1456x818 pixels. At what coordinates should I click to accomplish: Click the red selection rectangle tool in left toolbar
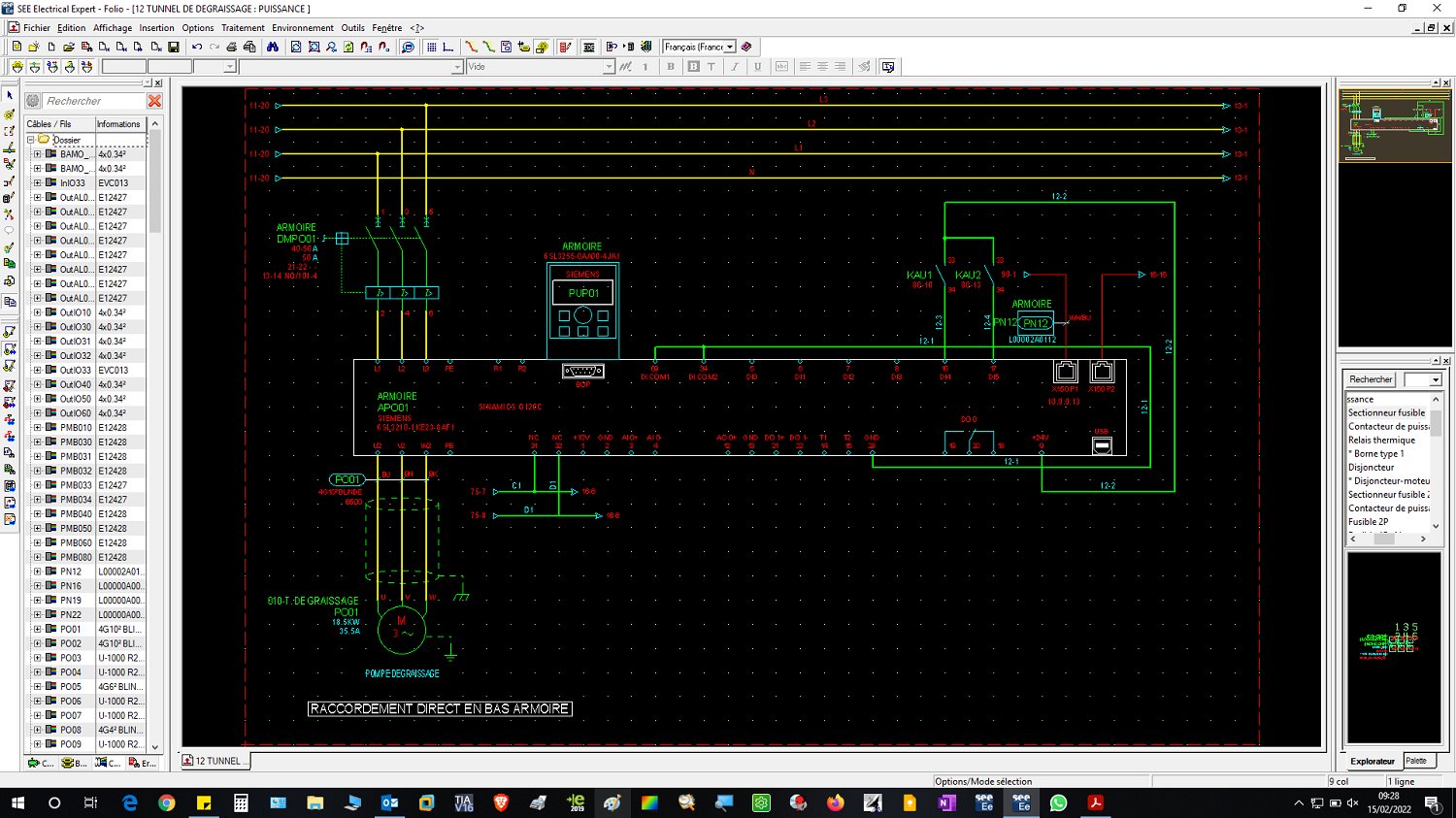click(x=10, y=131)
